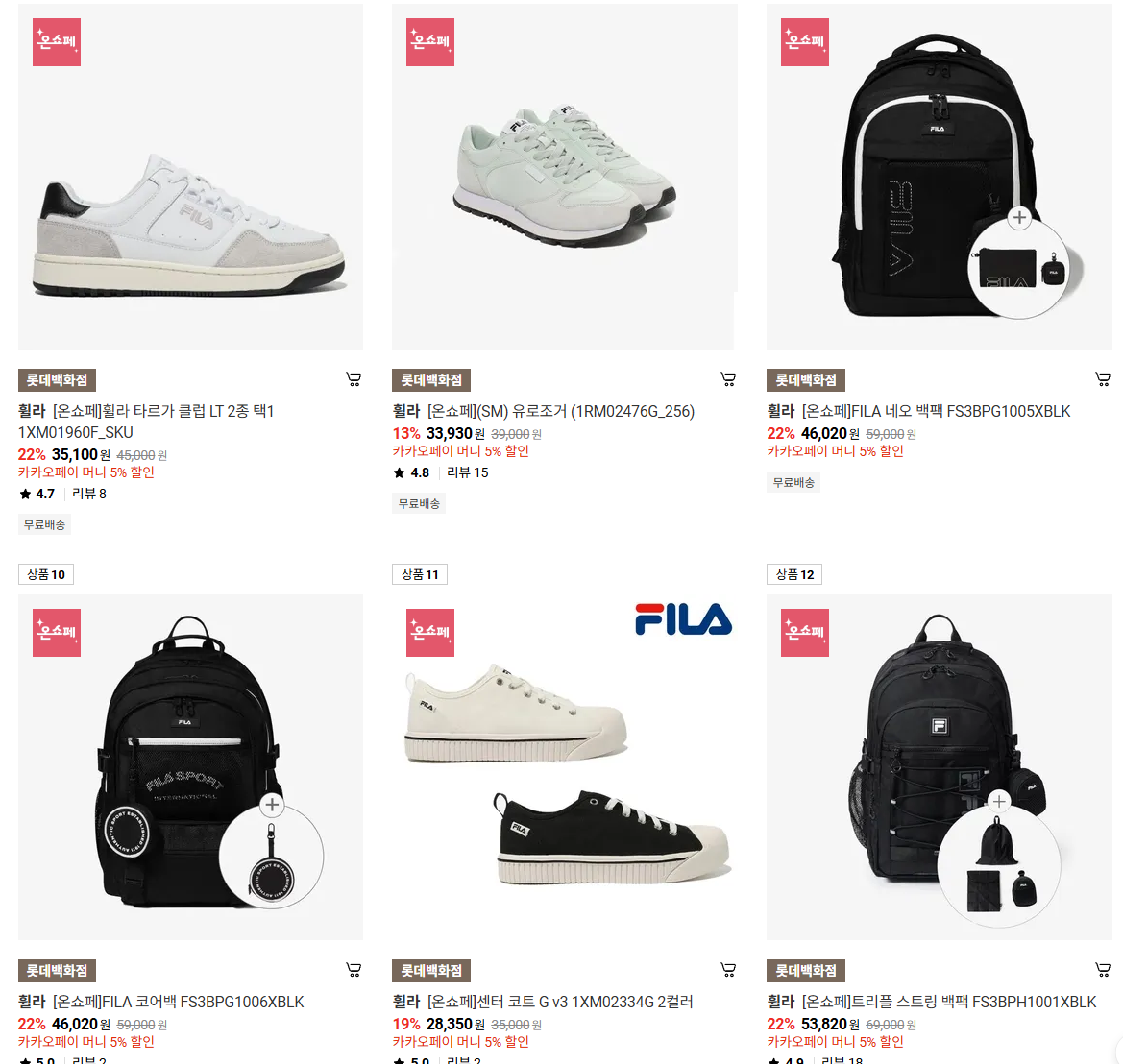Add Center Court G v3 to cart

coord(728,970)
